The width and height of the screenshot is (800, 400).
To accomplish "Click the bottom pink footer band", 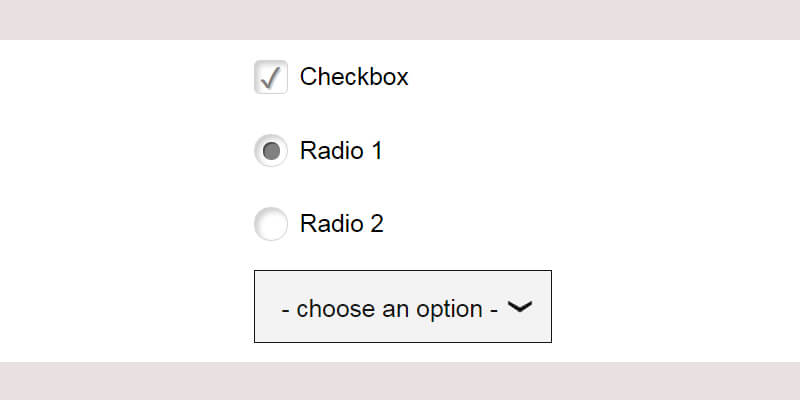I will [400, 381].
